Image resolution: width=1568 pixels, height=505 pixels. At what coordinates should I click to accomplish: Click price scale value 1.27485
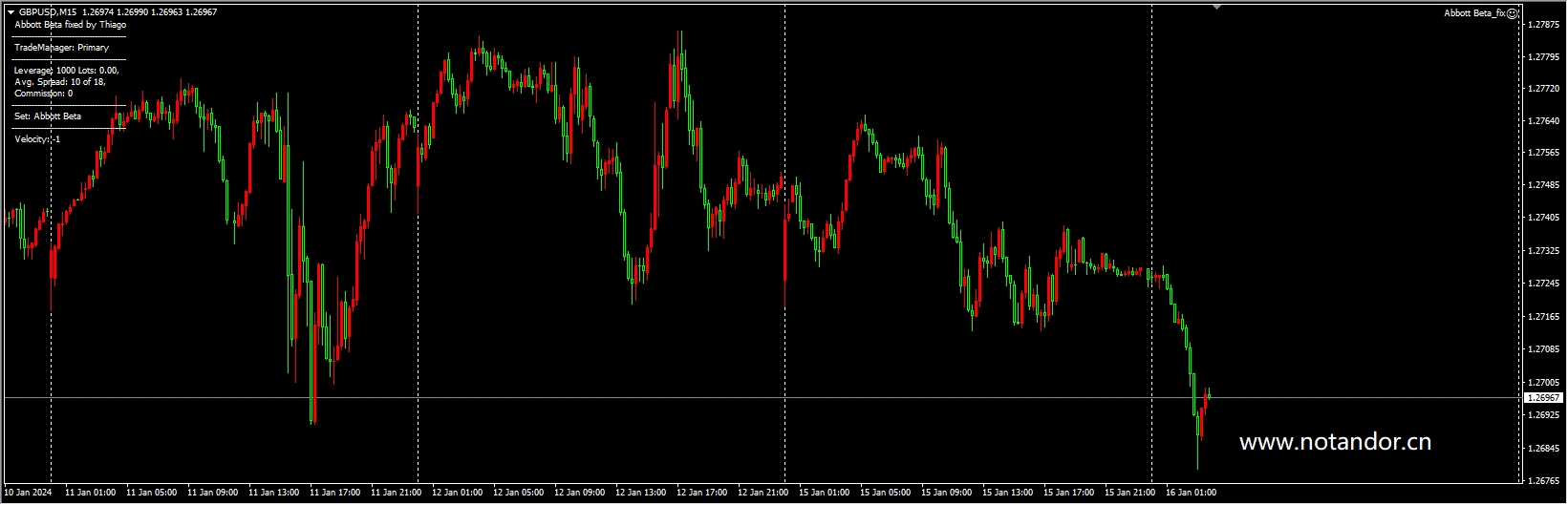click(x=1544, y=185)
